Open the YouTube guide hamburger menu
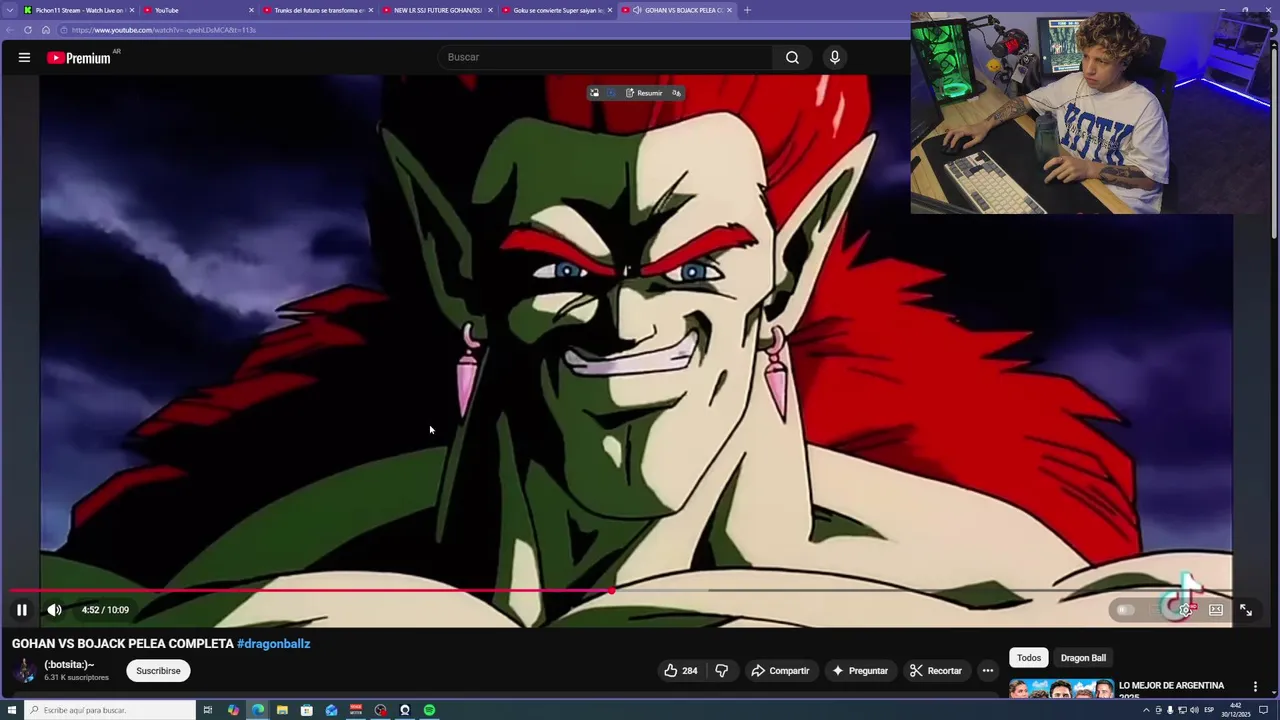 click(24, 57)
